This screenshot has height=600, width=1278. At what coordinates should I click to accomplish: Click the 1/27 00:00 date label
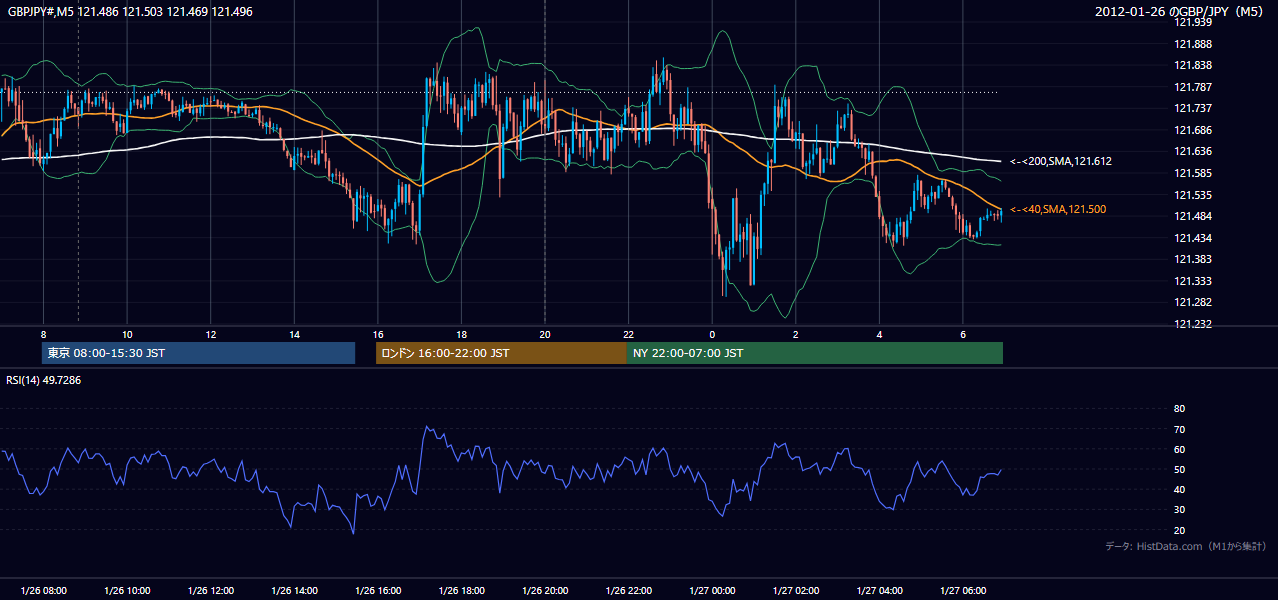[x=712, y=591]
